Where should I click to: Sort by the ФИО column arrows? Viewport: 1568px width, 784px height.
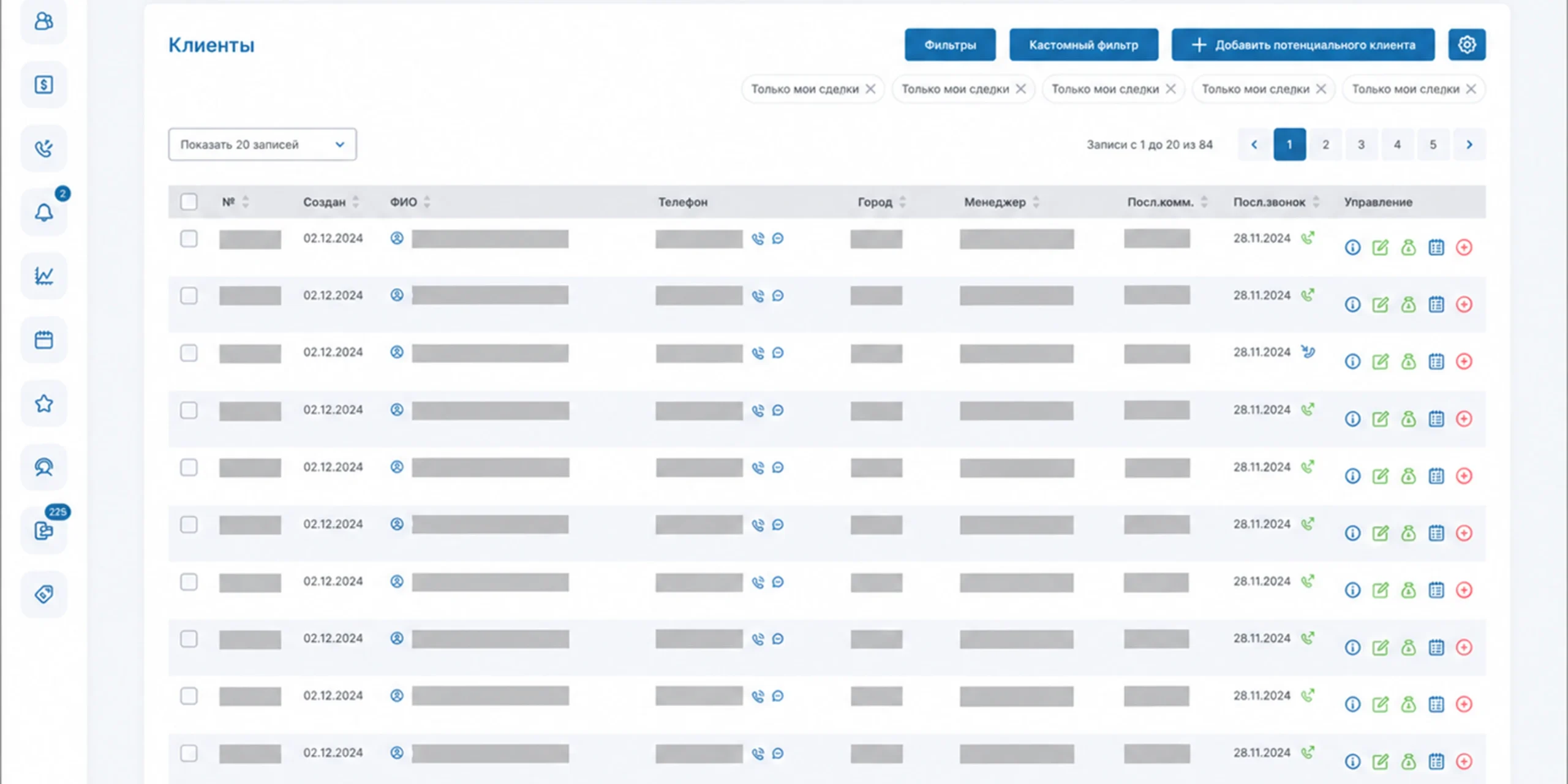click(x=427, y=202)
